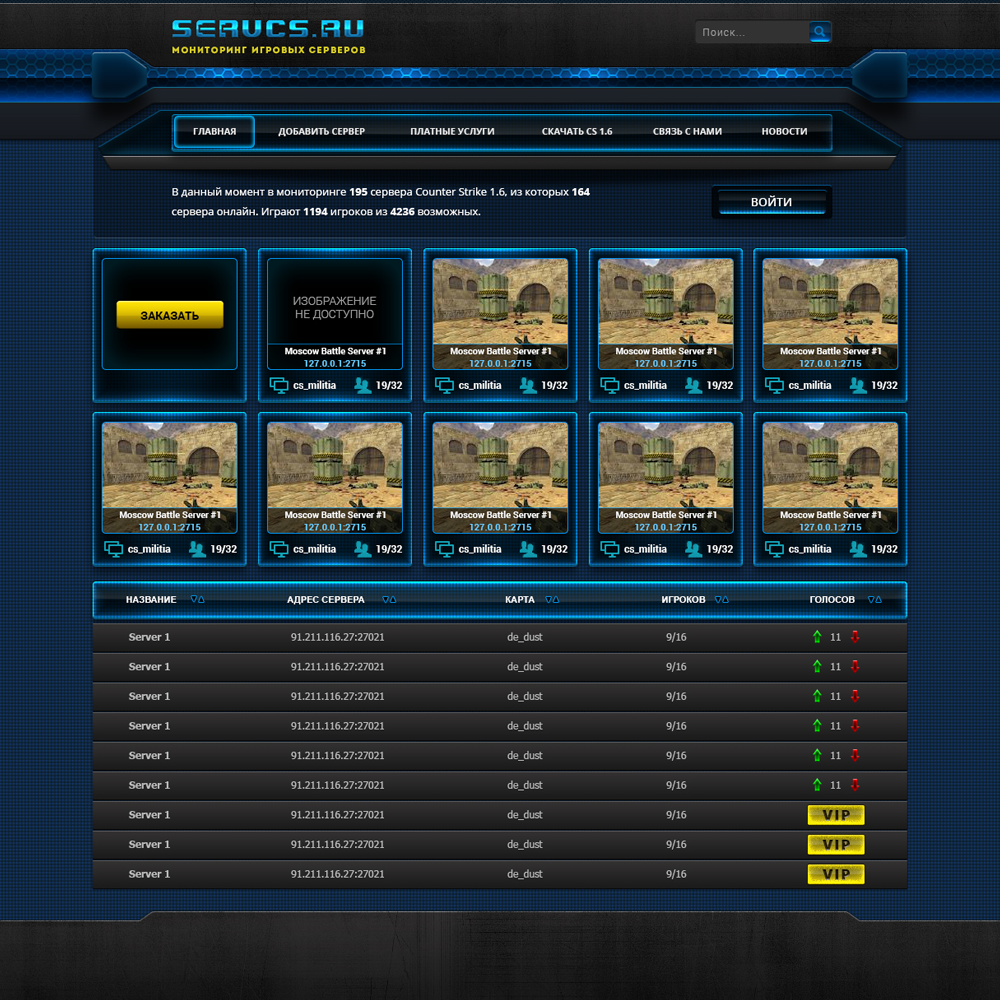Toggle sort arrows beside ИГРОКОВ
This screenshot has height=1000, width=1000.
pos(722,599)
